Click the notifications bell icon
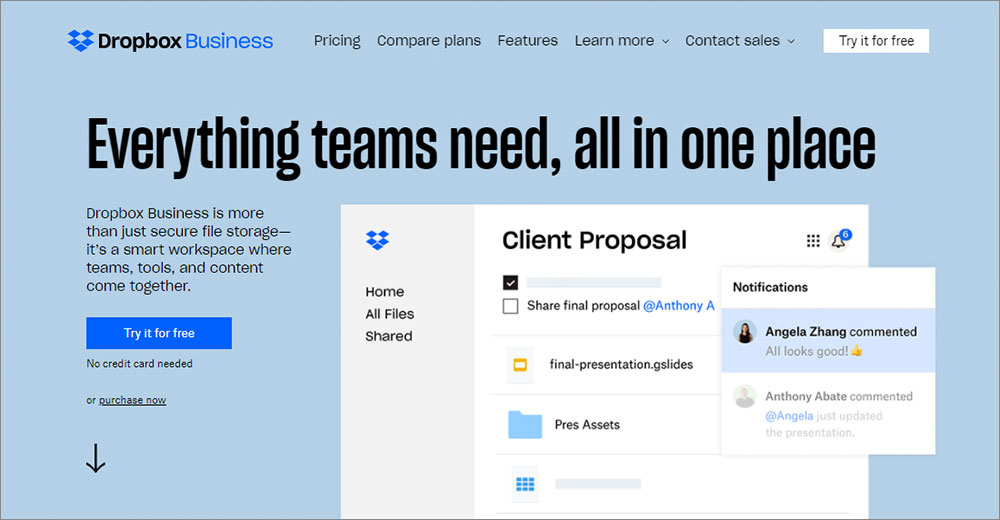The image size is (1000, 520). pyautogui.click(x=839, y=241)
